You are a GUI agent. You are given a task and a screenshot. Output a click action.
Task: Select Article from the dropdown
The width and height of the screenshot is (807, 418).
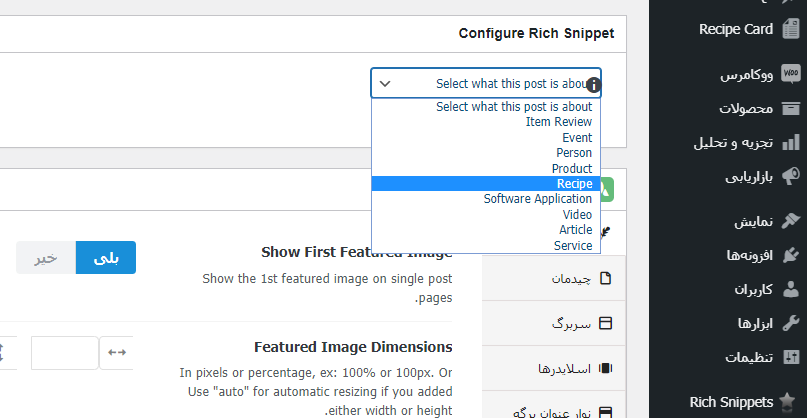point(486,230)
